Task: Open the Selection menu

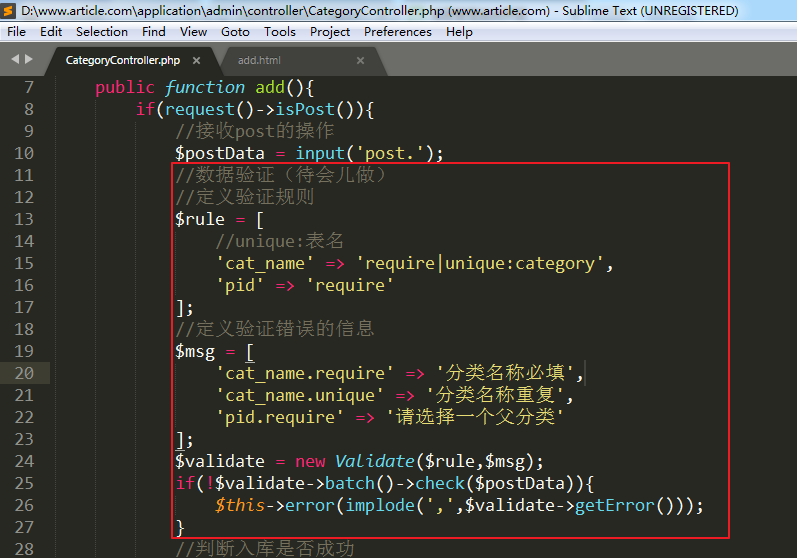Action: [101, 31]
